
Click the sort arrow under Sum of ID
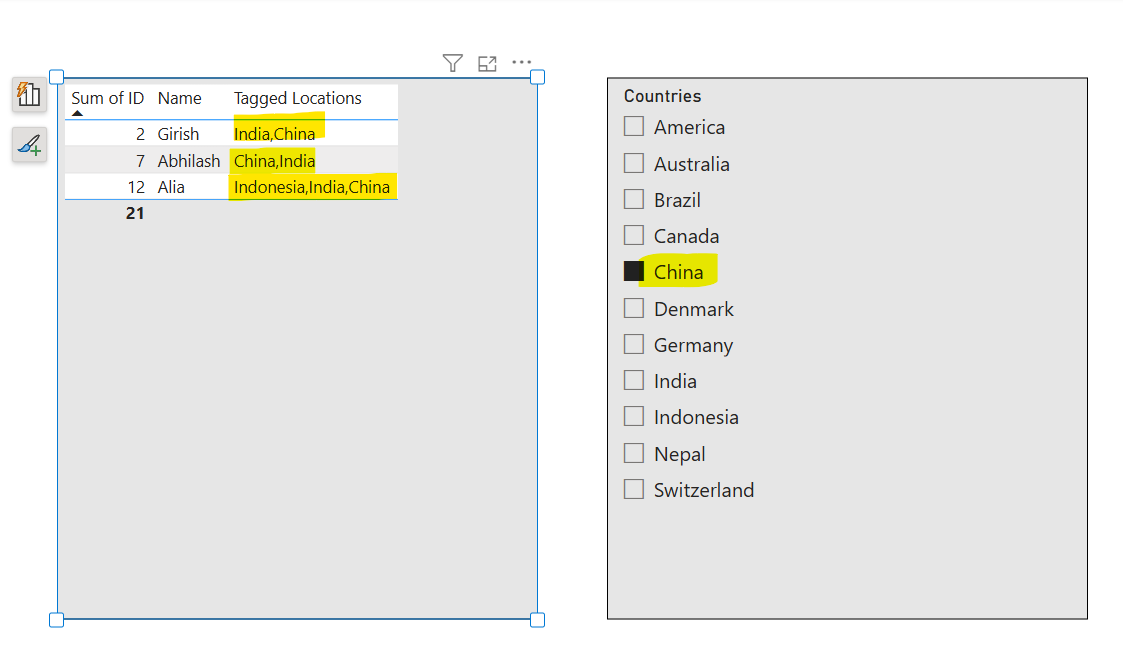point(78,112)
